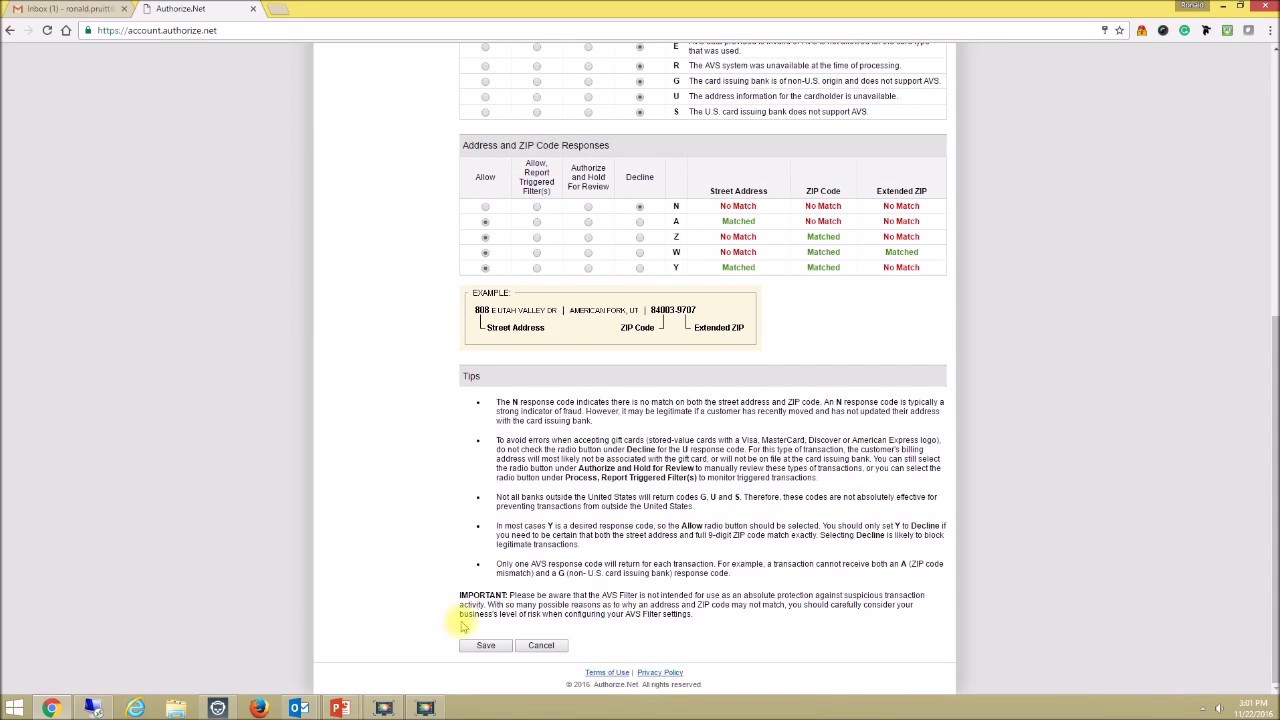
Task: Select Authorize and Hold for code U
Action: (588, 97)
